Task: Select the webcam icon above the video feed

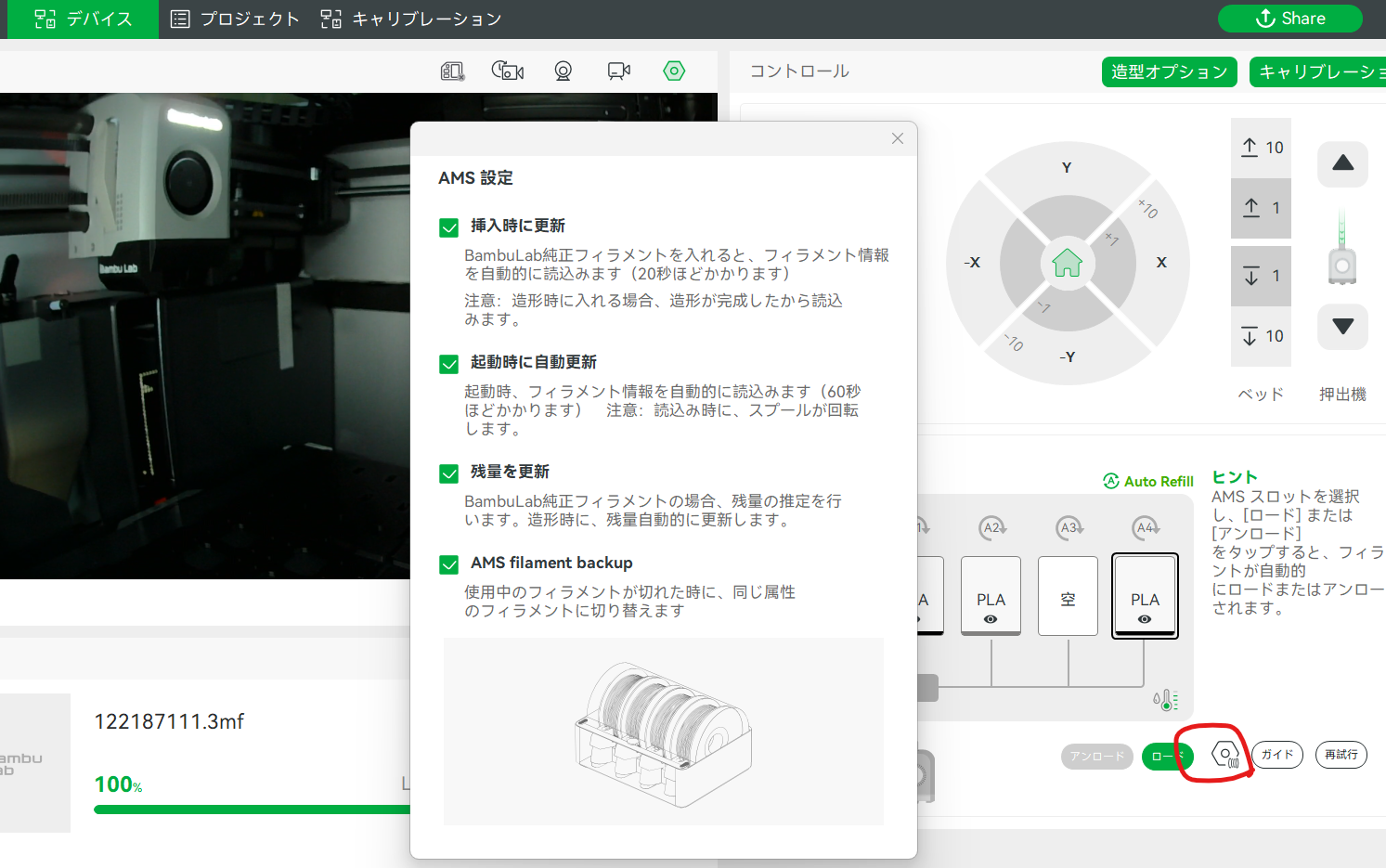Action: pos(563,71)
